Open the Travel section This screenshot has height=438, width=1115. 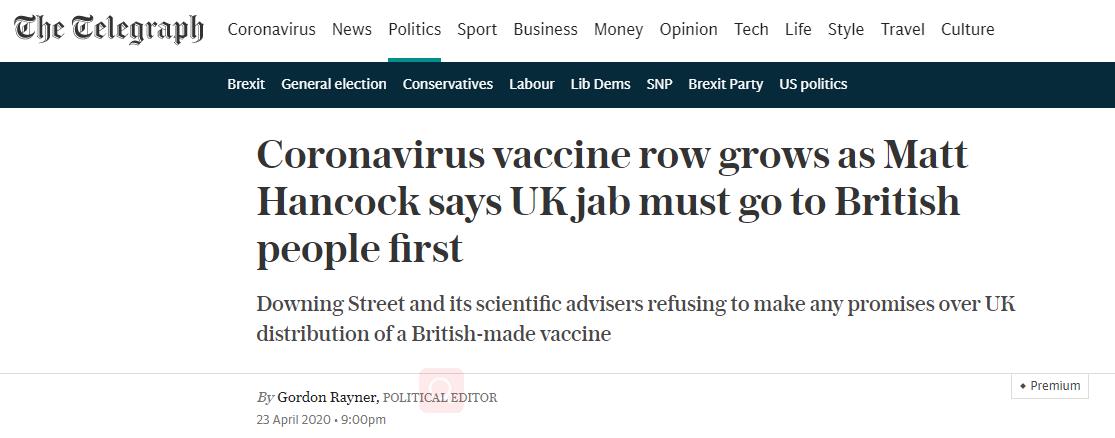click(902, 29)
